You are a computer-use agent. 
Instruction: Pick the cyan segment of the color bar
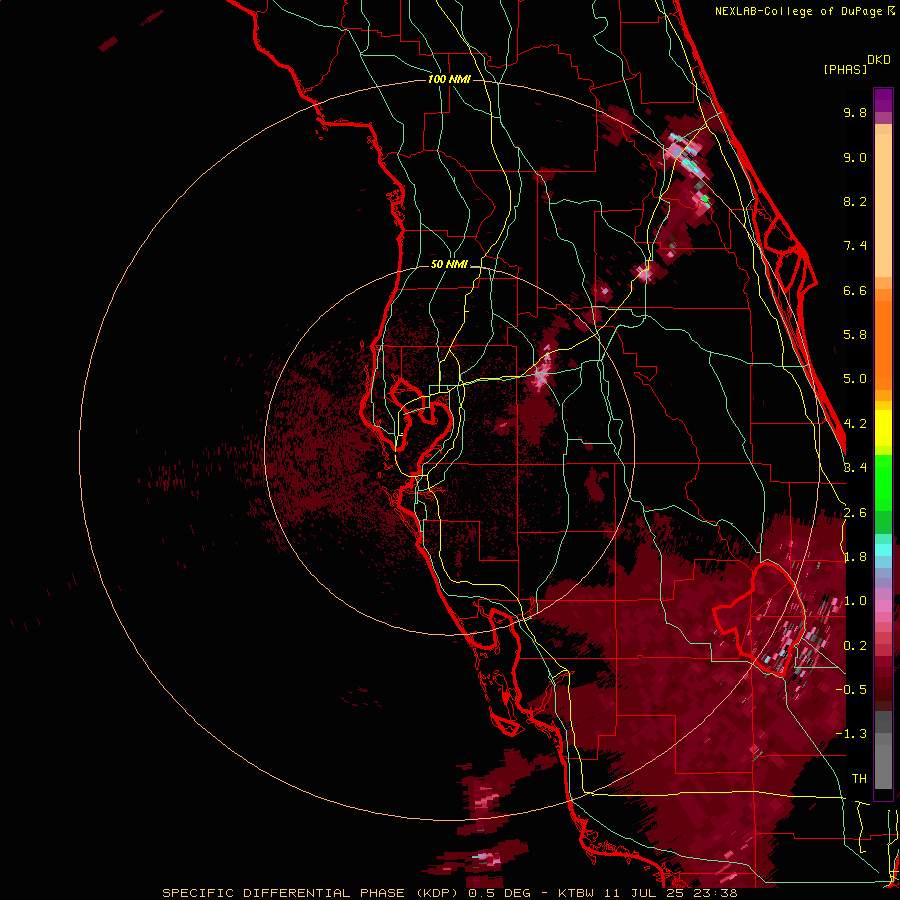883,550
